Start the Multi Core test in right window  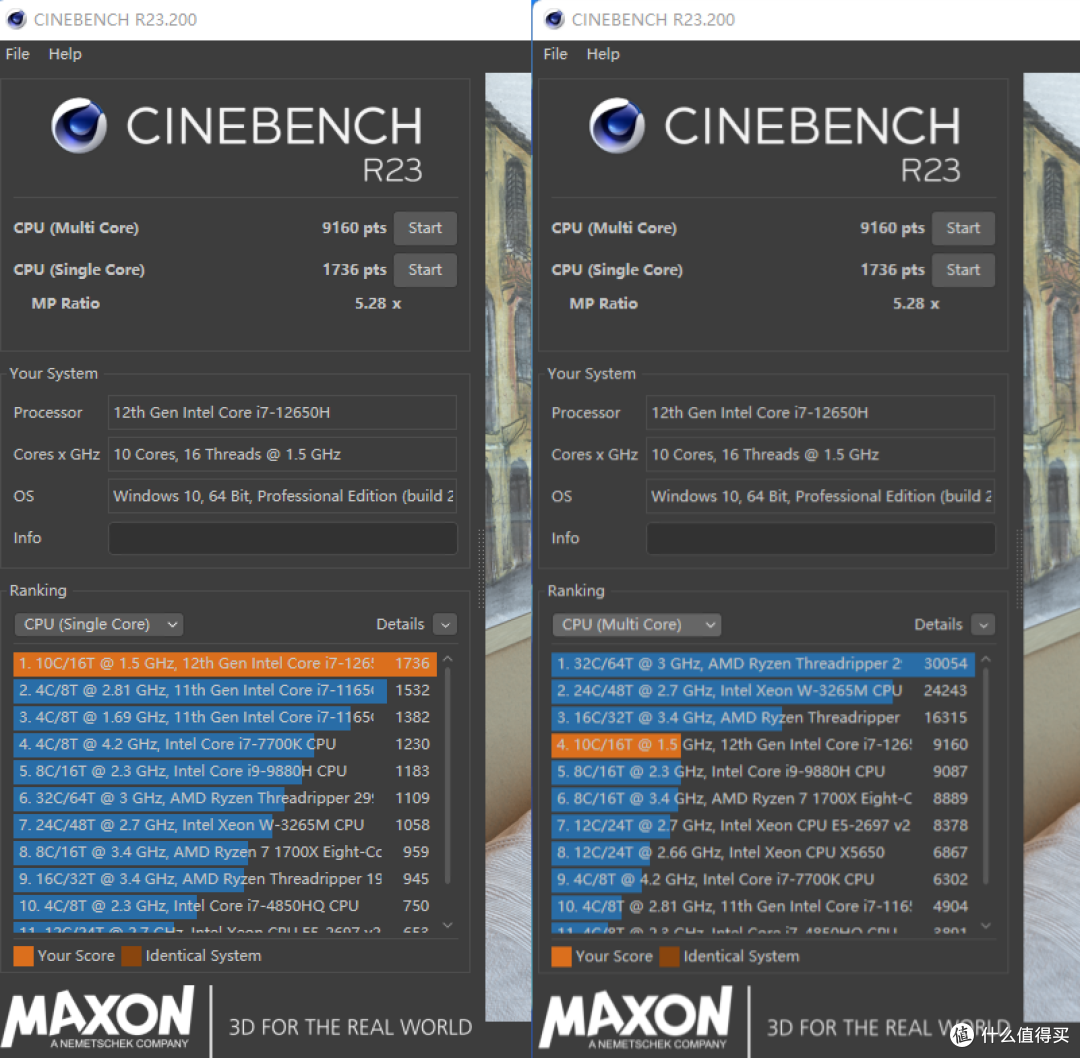click(x=963, y=228)
